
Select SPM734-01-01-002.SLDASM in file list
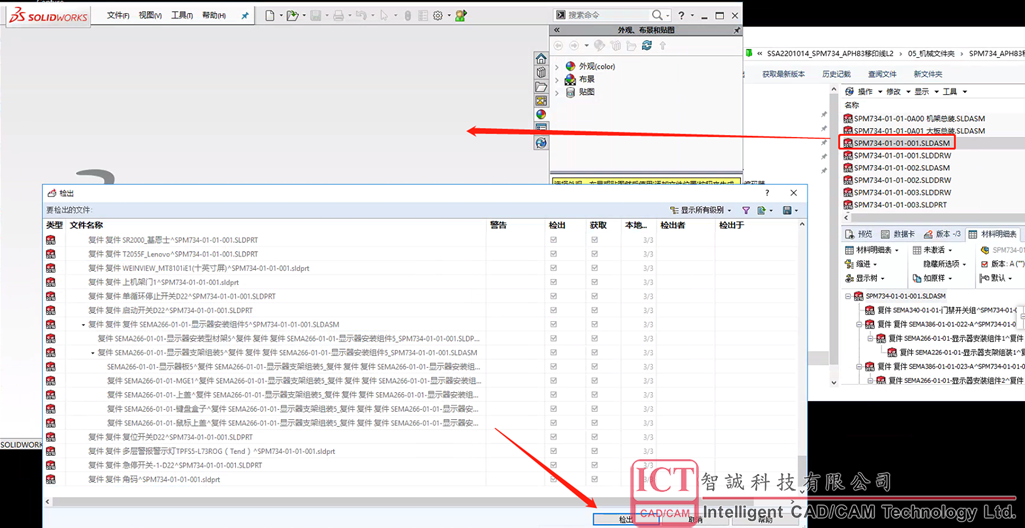[x=896, y=168]
